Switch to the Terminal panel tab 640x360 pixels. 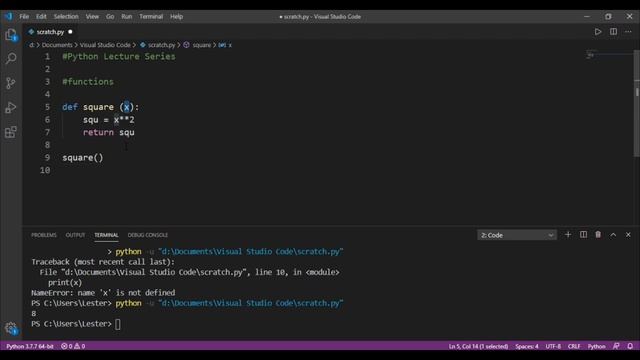[106, 235]
